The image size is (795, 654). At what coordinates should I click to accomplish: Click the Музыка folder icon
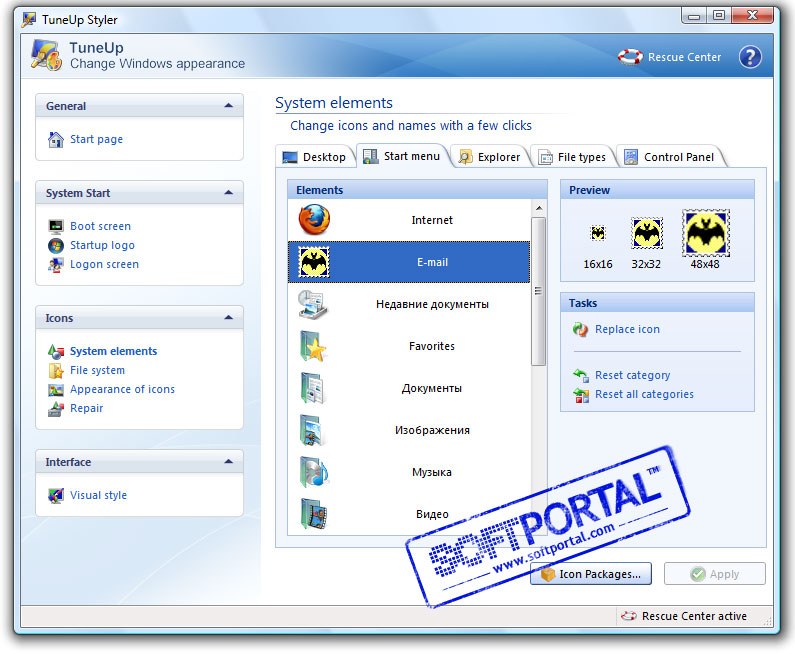[x=313, y=472]
